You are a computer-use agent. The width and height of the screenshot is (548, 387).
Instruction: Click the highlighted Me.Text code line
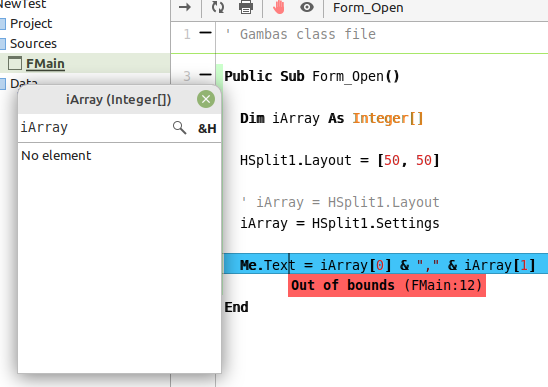point(387,265)
